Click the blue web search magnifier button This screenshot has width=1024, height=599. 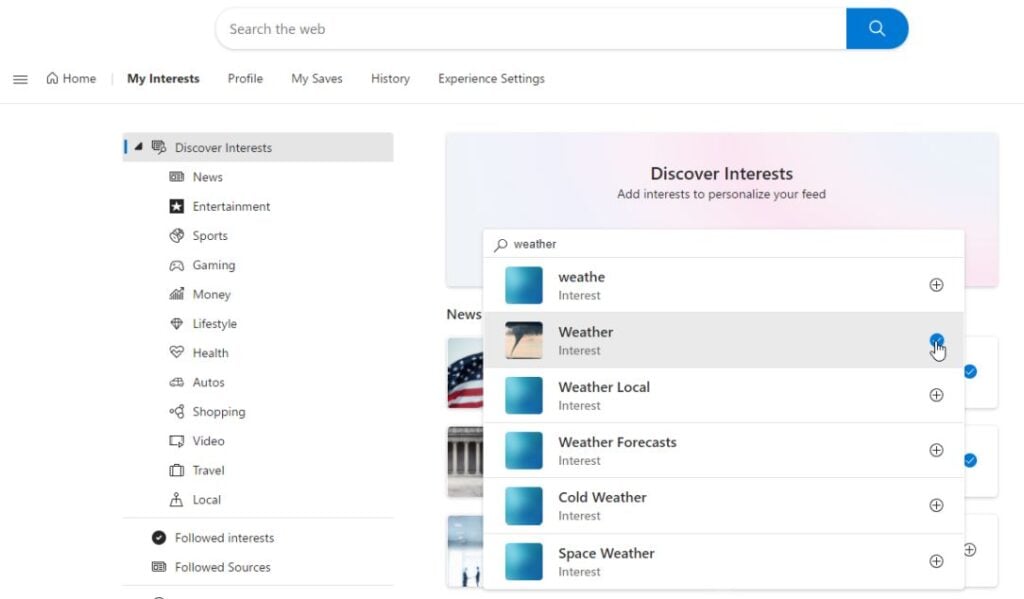[x=876, y=29]
